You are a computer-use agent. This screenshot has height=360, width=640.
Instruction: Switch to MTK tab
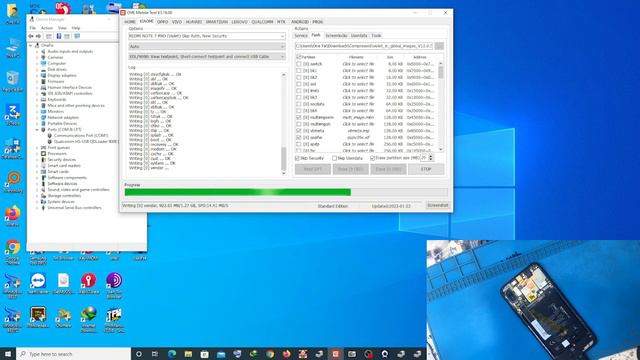pyautogui.click(x=281, y=22)
